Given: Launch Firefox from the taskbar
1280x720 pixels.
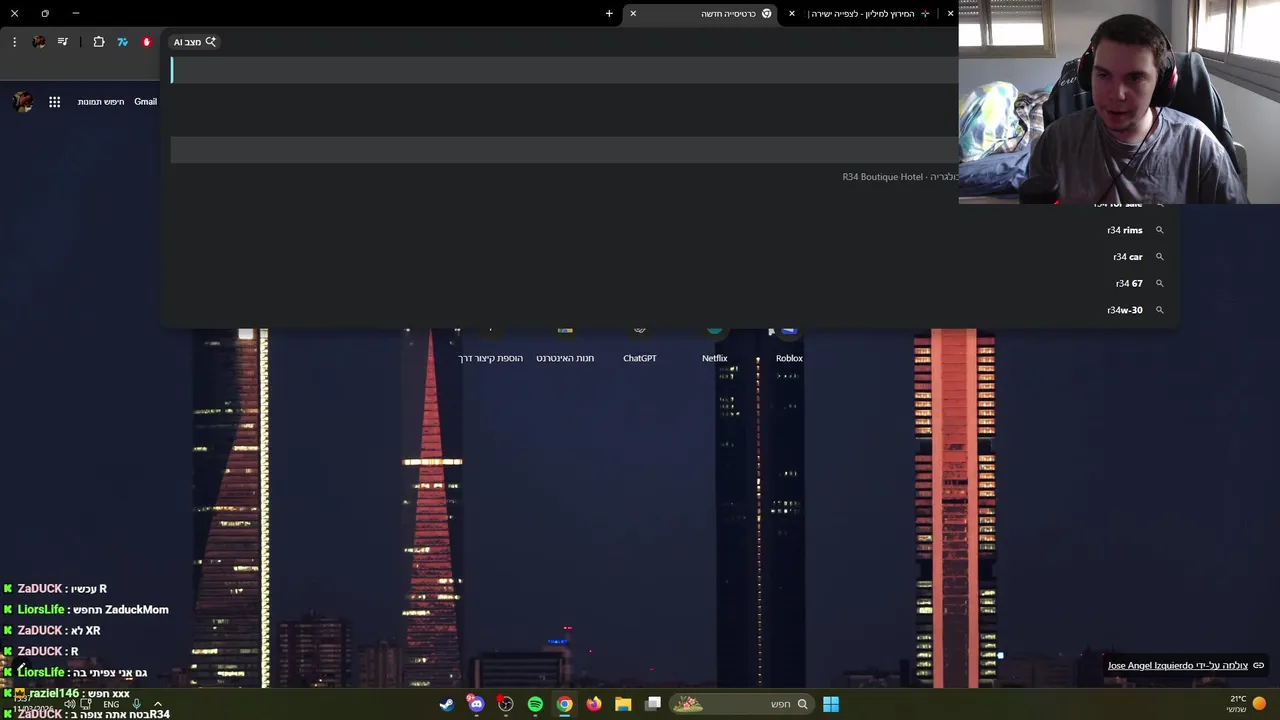Looking at the screenshot, I should [594, 704].
